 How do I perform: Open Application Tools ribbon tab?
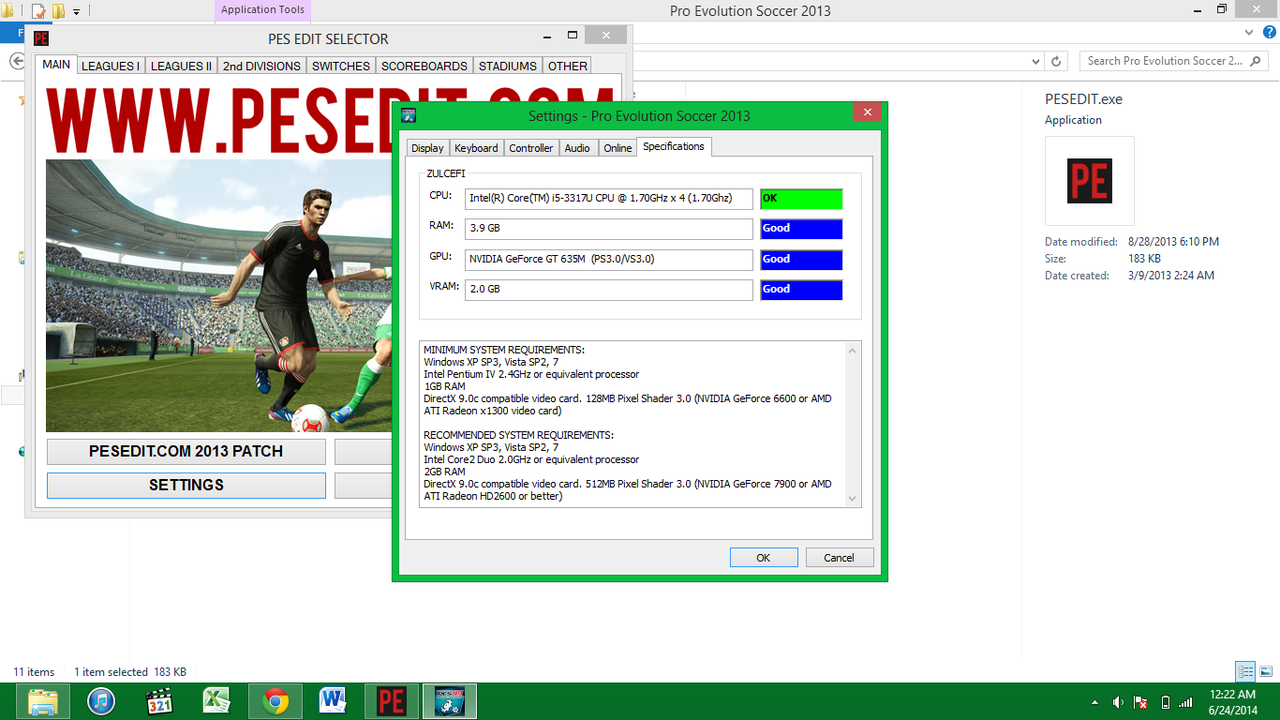(263, 10)
